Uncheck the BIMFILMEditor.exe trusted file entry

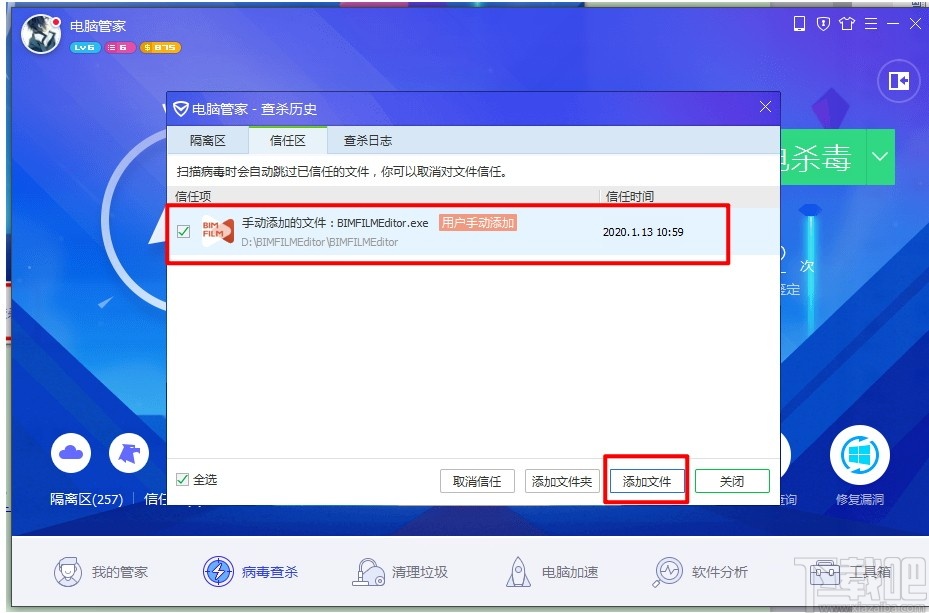tap(184, 229)
